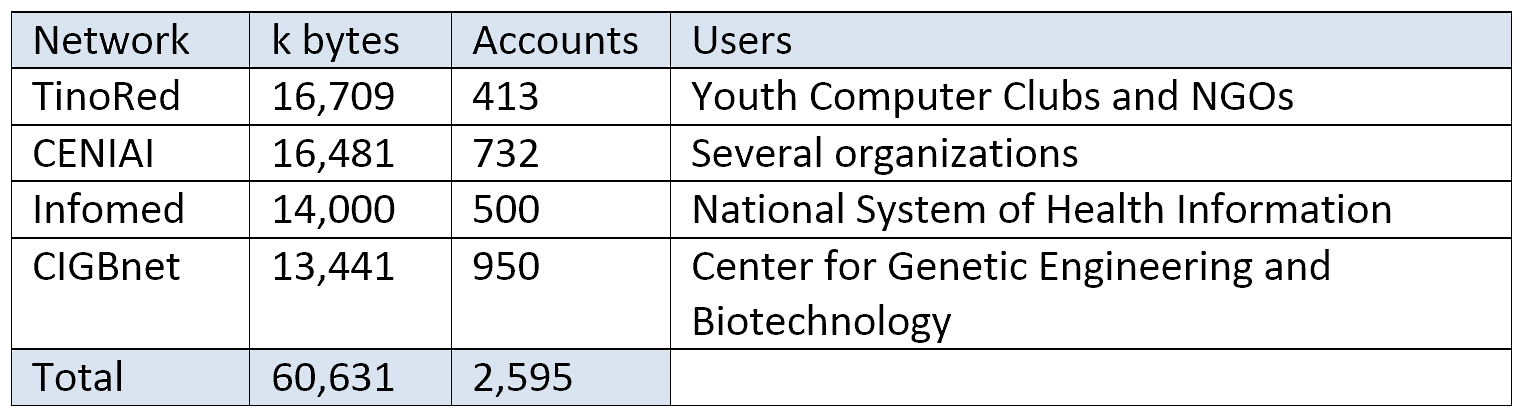Click the Accounts column header
The height and width of the screenshot is (417, 1521).
560,40
